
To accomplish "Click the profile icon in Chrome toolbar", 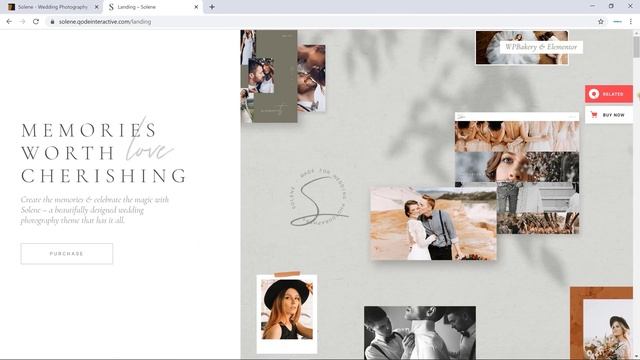I will point(617,22).
